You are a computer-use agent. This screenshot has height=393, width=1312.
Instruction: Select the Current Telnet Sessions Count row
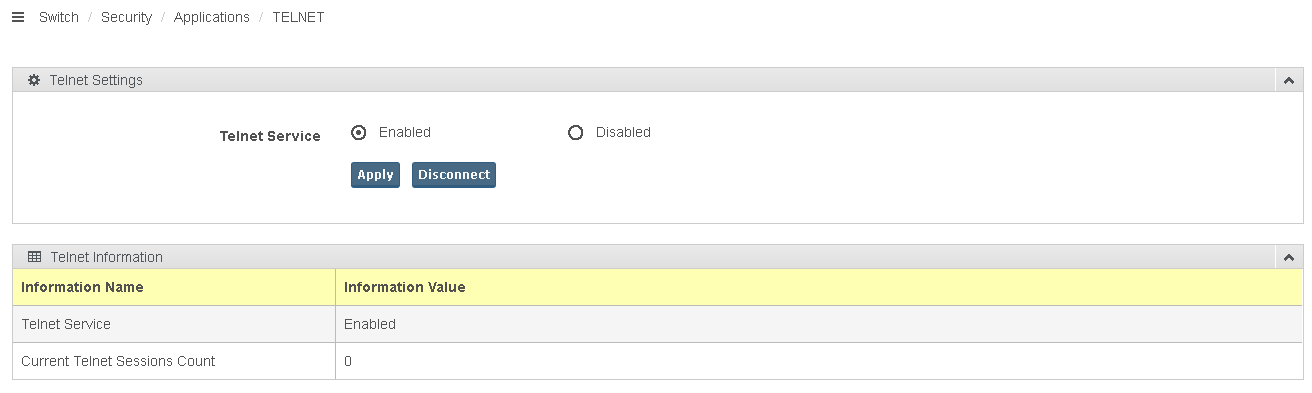pos(657,361)
